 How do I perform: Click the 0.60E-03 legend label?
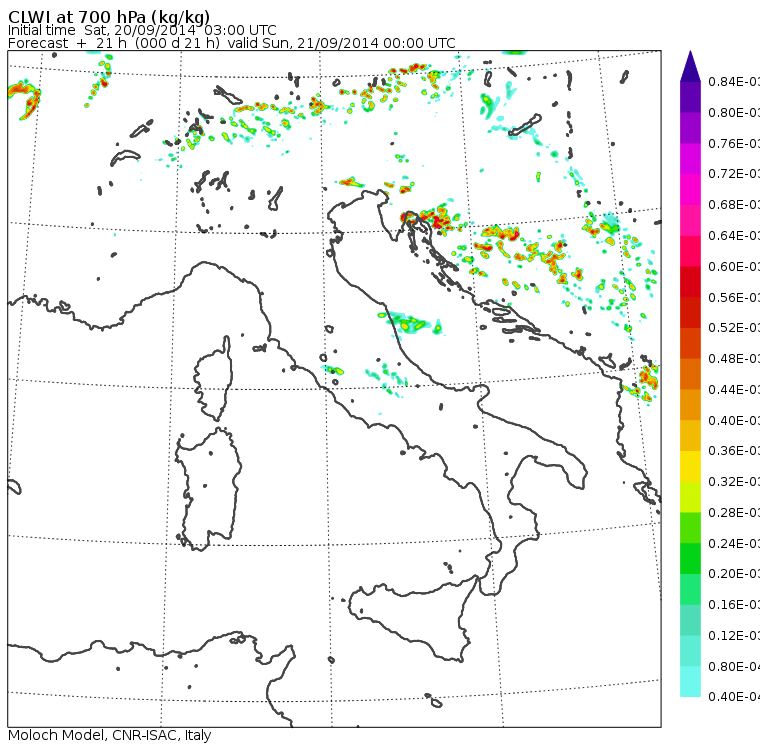pyautogui.click(x=734, y=267)
